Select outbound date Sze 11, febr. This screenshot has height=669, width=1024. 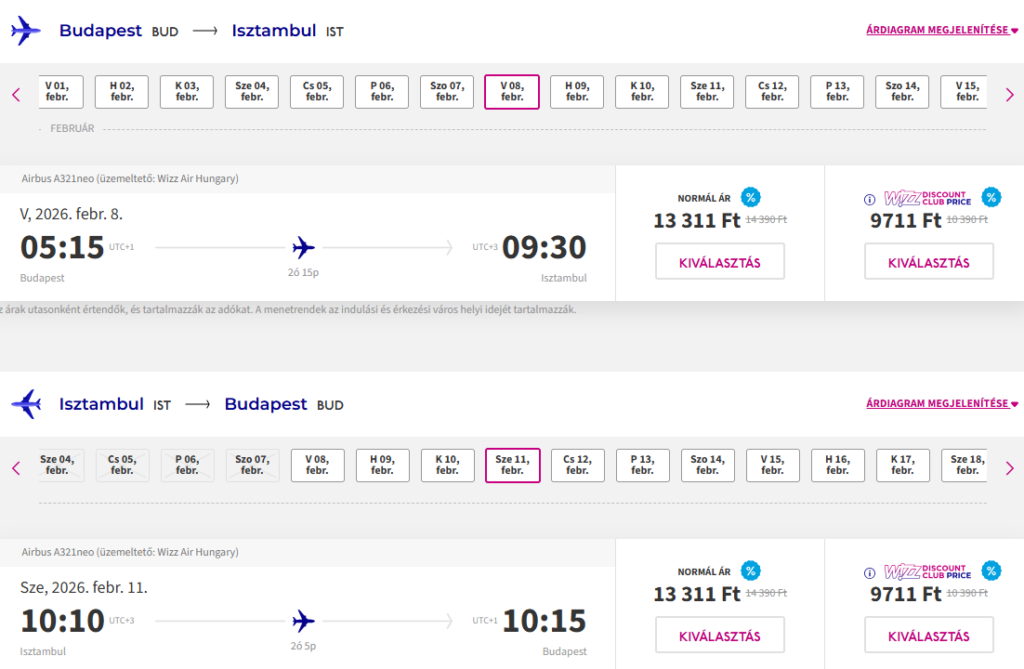pyautogui.click(x=707, y=92)
